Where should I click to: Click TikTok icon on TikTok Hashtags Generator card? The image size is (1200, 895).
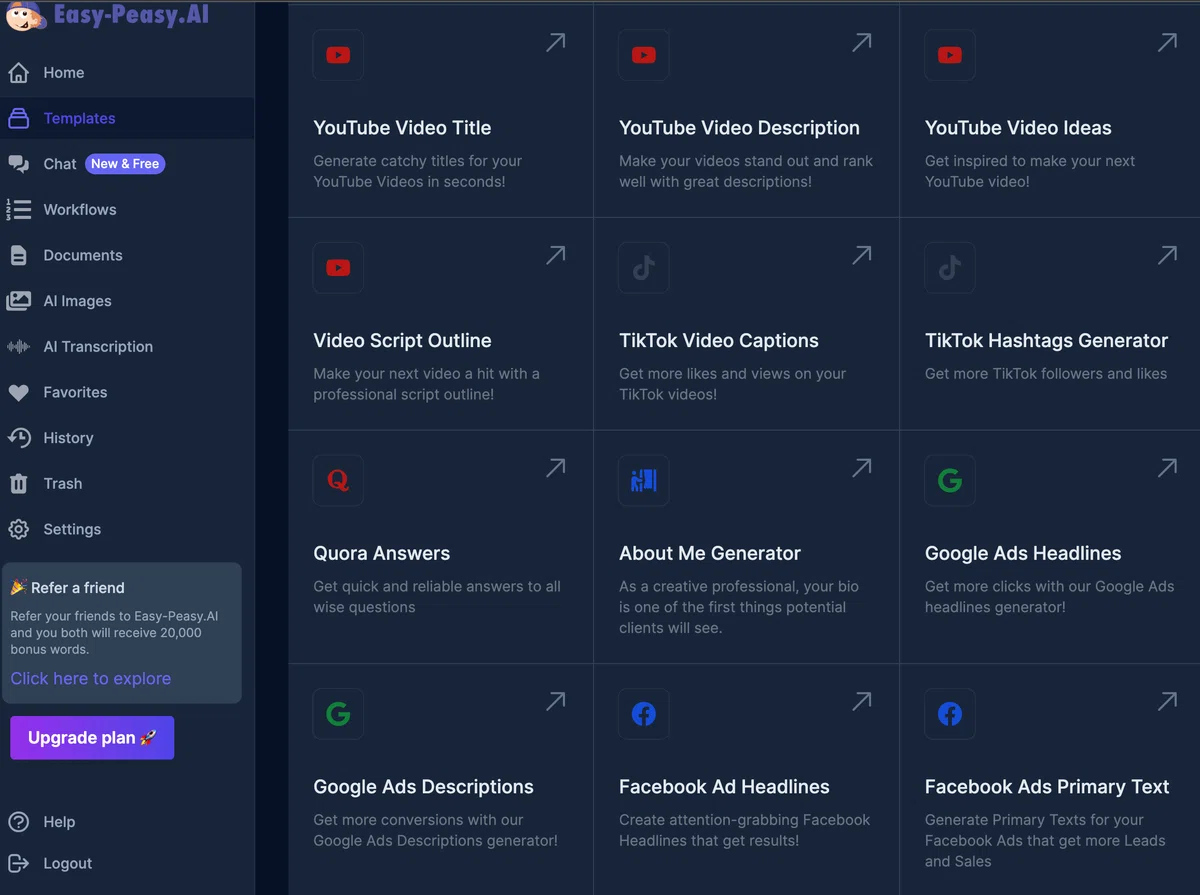point(950,267)
